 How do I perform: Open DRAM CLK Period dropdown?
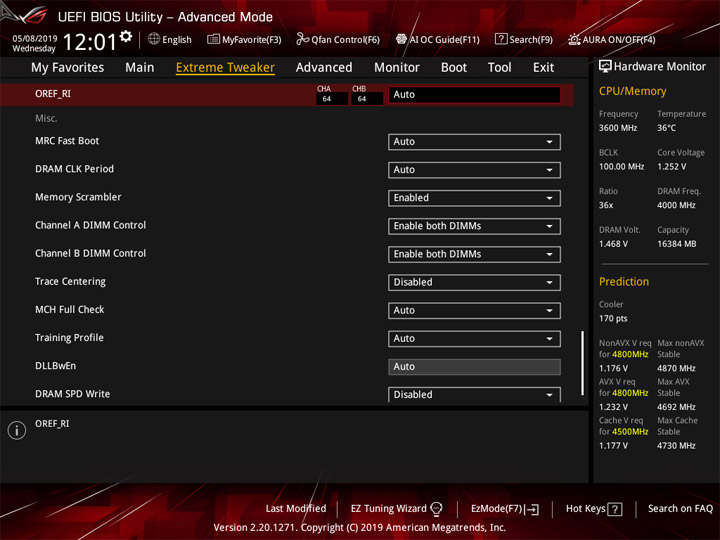pyautogui.click(x=474, y=170)
